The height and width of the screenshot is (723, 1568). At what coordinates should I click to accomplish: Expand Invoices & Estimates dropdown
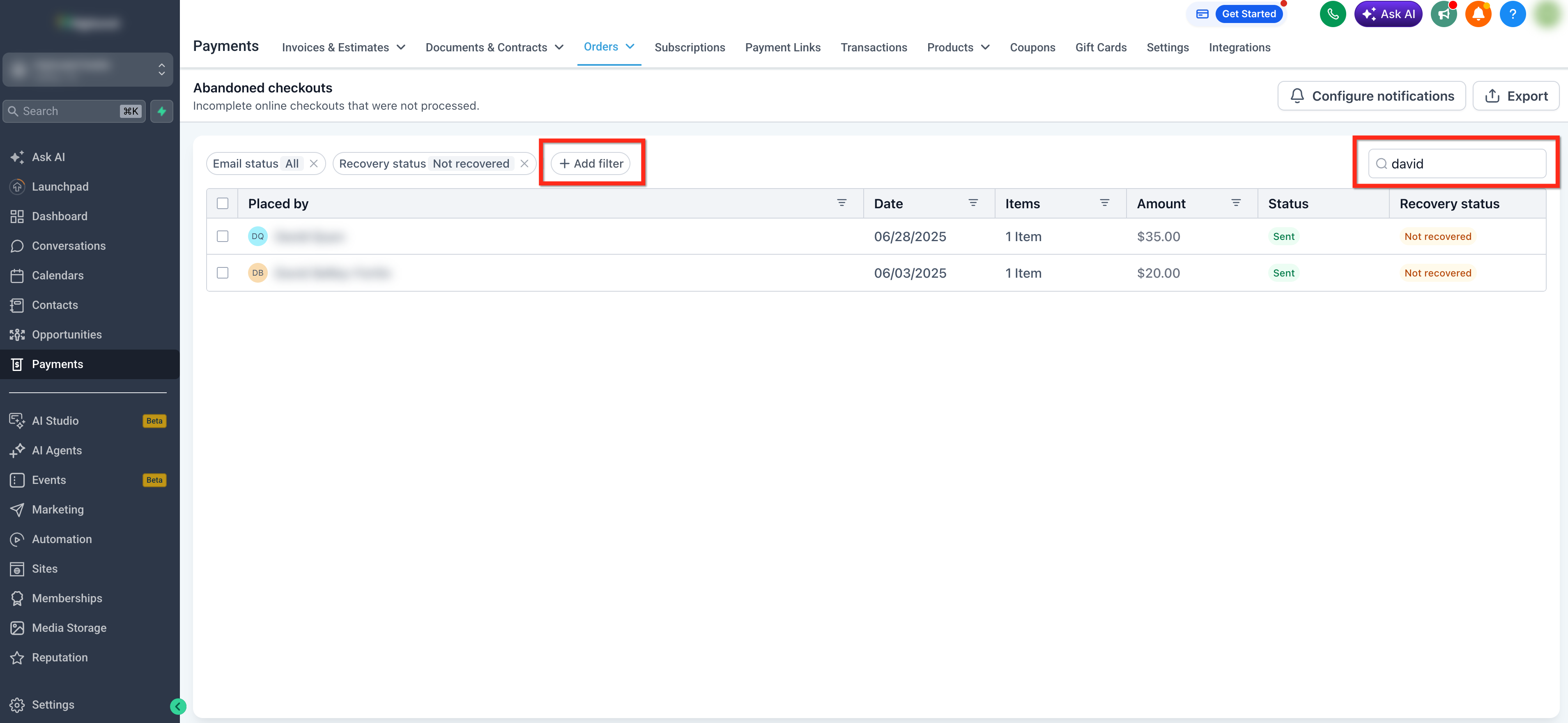coord(343,48)
